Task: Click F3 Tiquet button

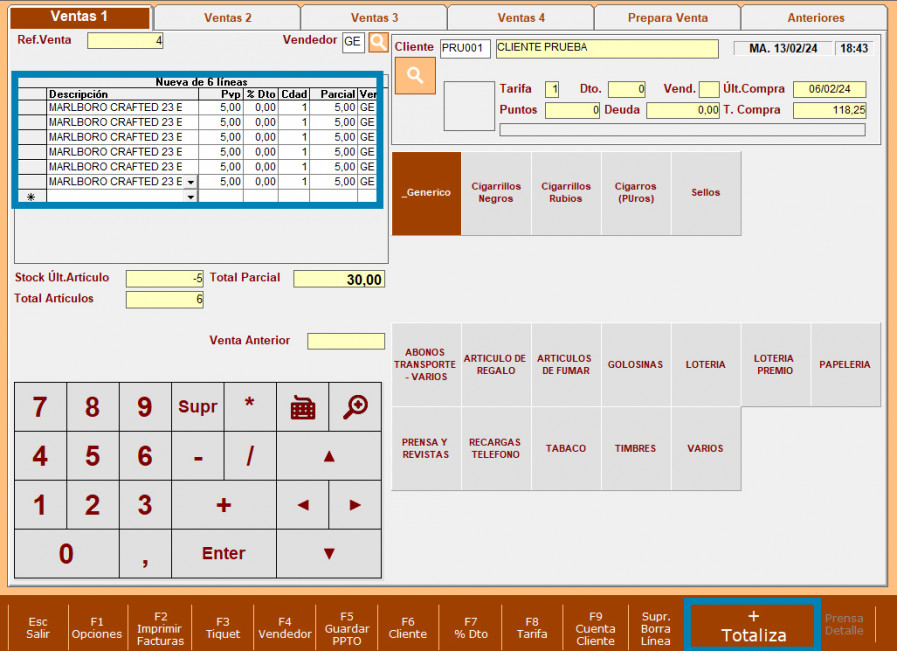Action: coord(222,627)
